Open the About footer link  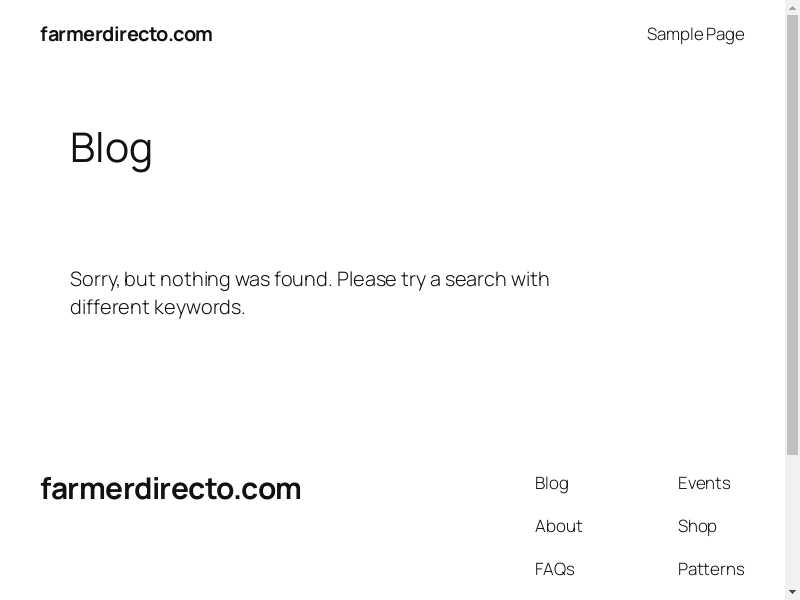coord(558,526)
